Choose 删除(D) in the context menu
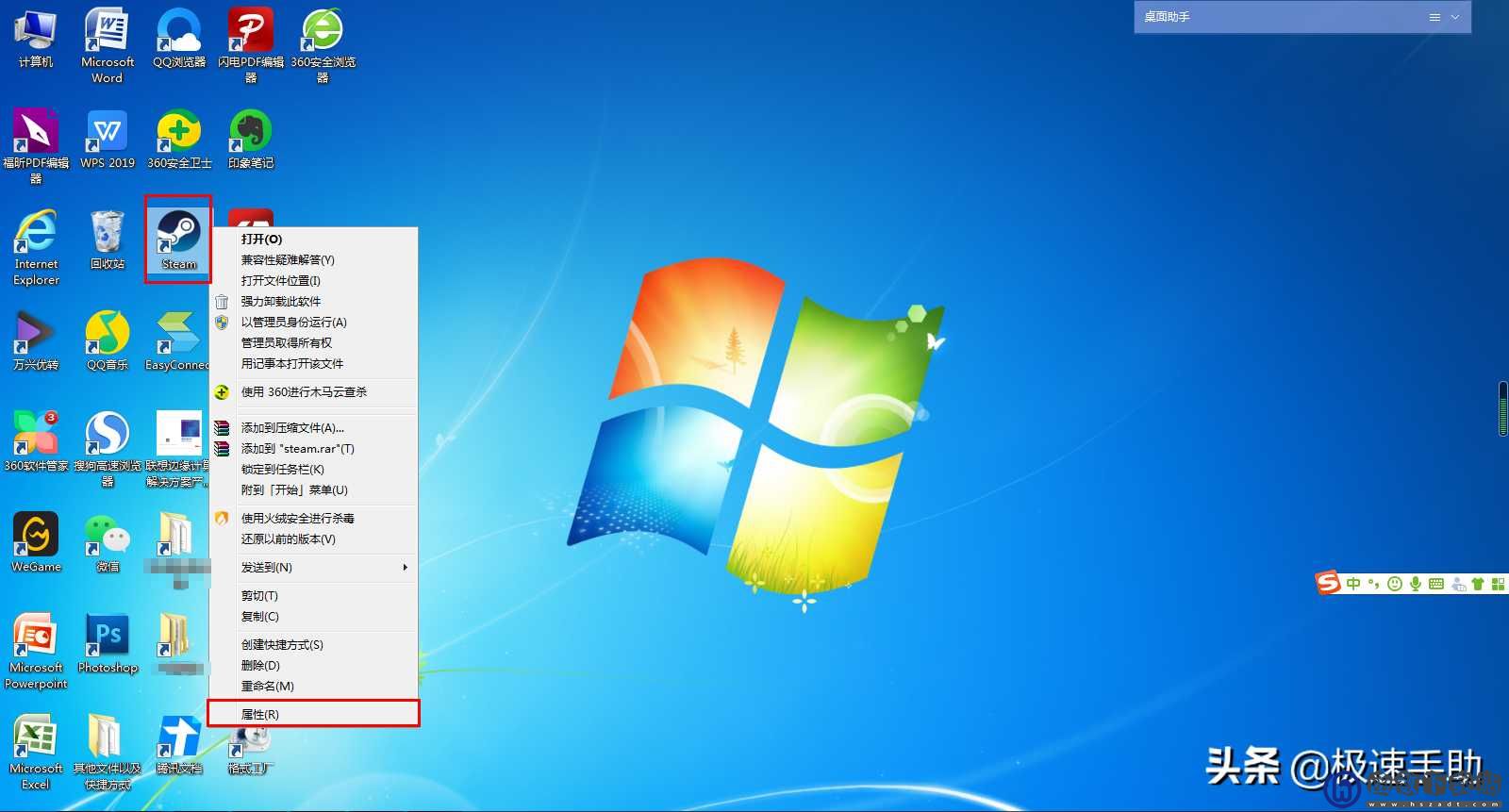The image size is (1509, 812). pyautogui.click(x=314, y=666)
